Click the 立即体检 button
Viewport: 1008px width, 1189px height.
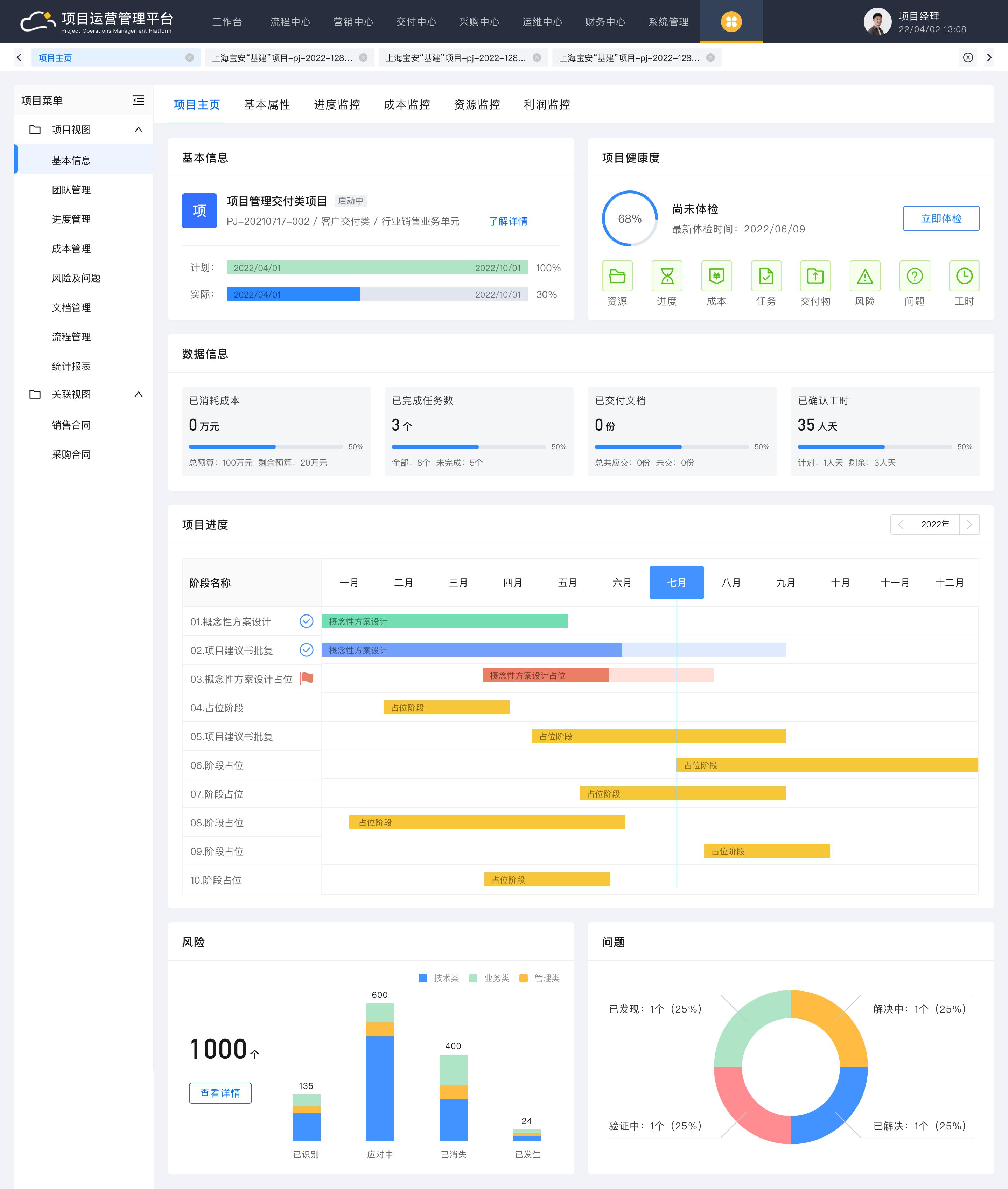(x=940, y=218)
